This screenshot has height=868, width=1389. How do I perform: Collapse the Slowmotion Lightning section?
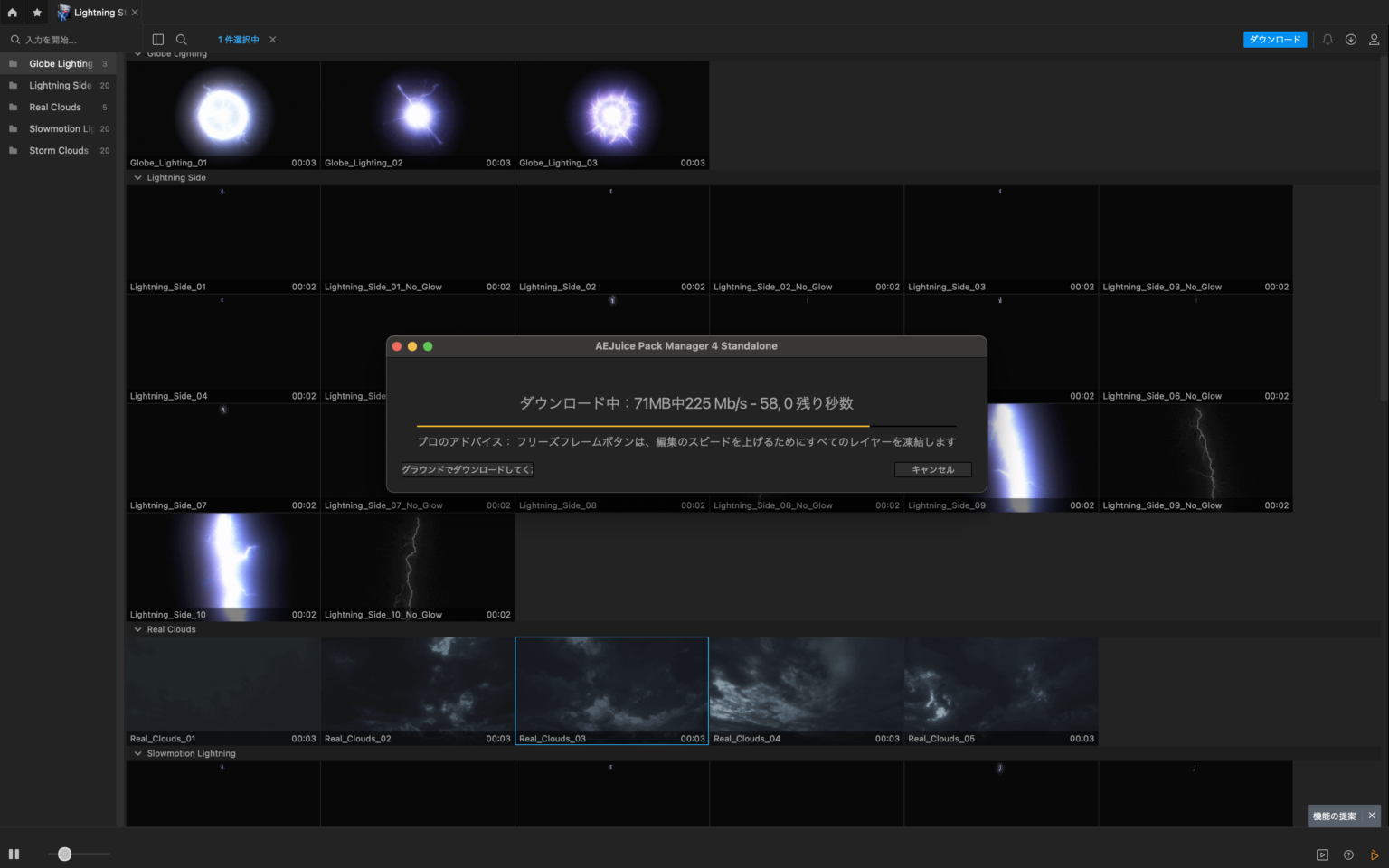tap(138, 754)
